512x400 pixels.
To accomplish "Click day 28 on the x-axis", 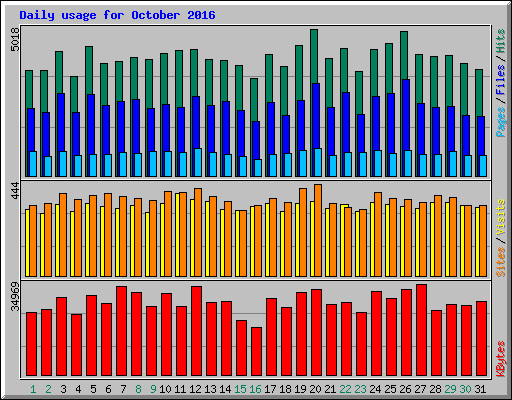I will tap(435, 389).
